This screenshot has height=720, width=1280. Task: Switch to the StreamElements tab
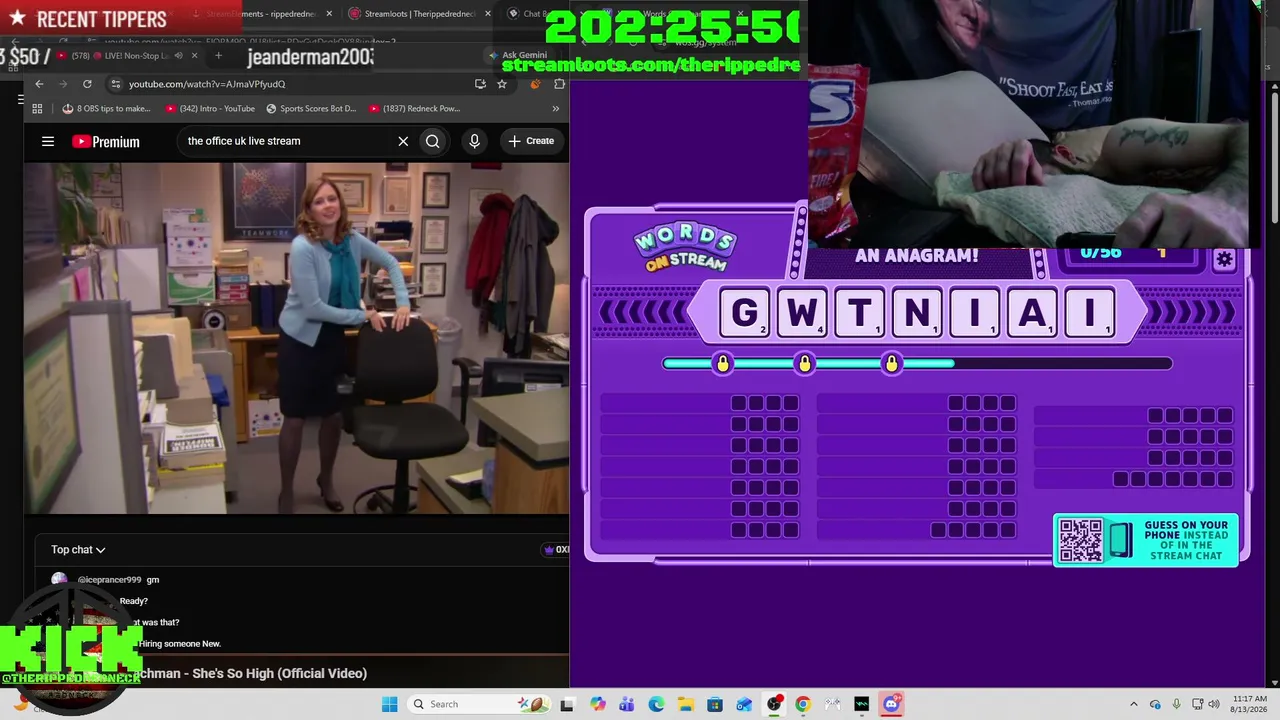click(x=265, y=14)
